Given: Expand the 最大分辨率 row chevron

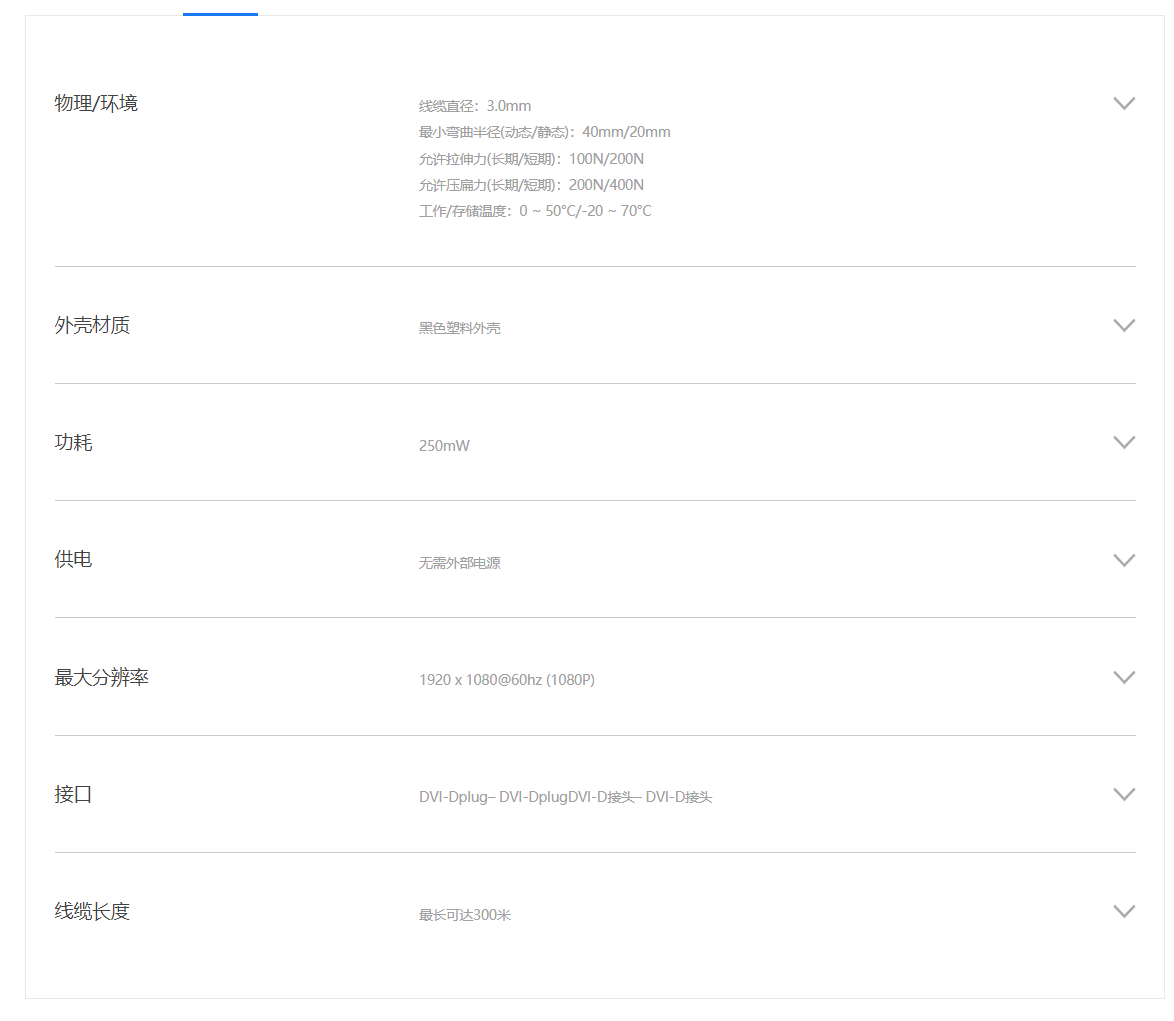Looking at the screenshot, I should click(x=1124, y=677).
